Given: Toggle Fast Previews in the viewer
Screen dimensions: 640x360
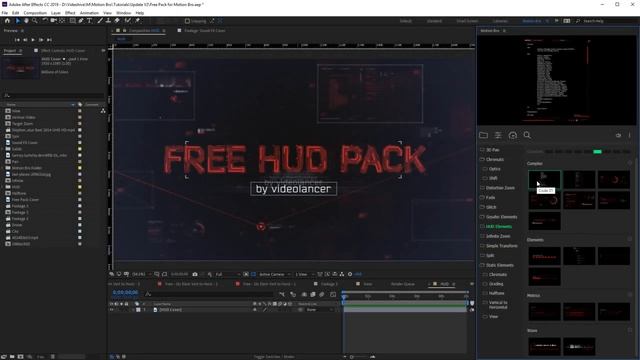Looking at the screenshot, I should 327,274.
